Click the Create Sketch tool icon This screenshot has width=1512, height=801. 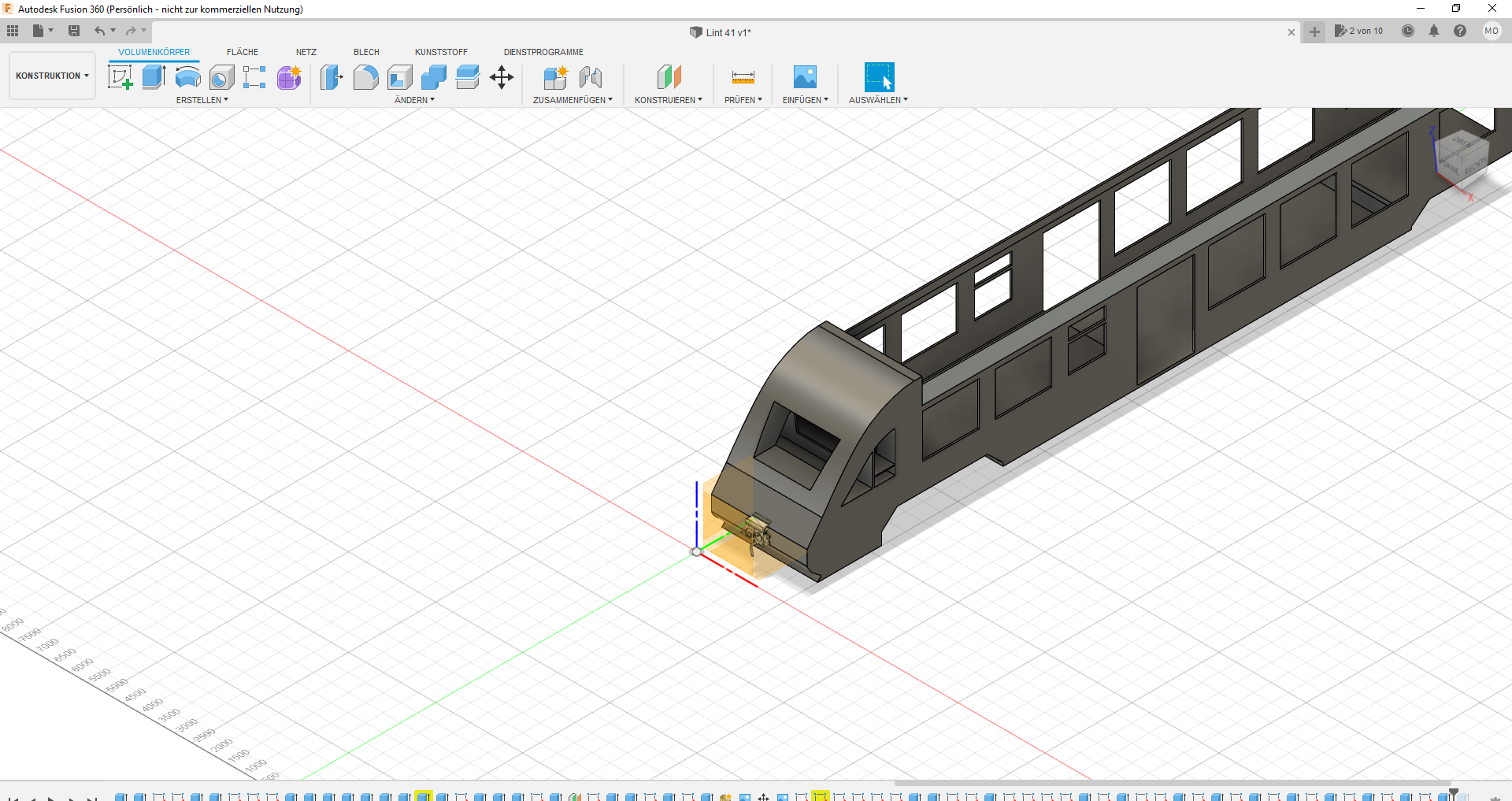120,77
